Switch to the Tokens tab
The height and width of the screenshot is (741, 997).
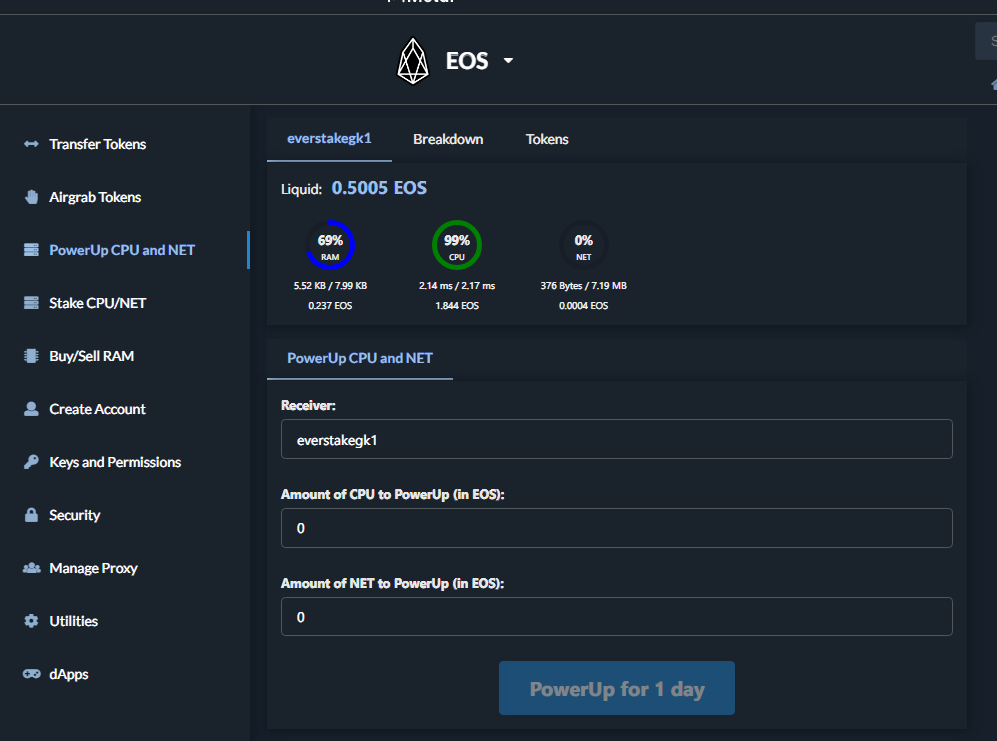click(547, 139)
